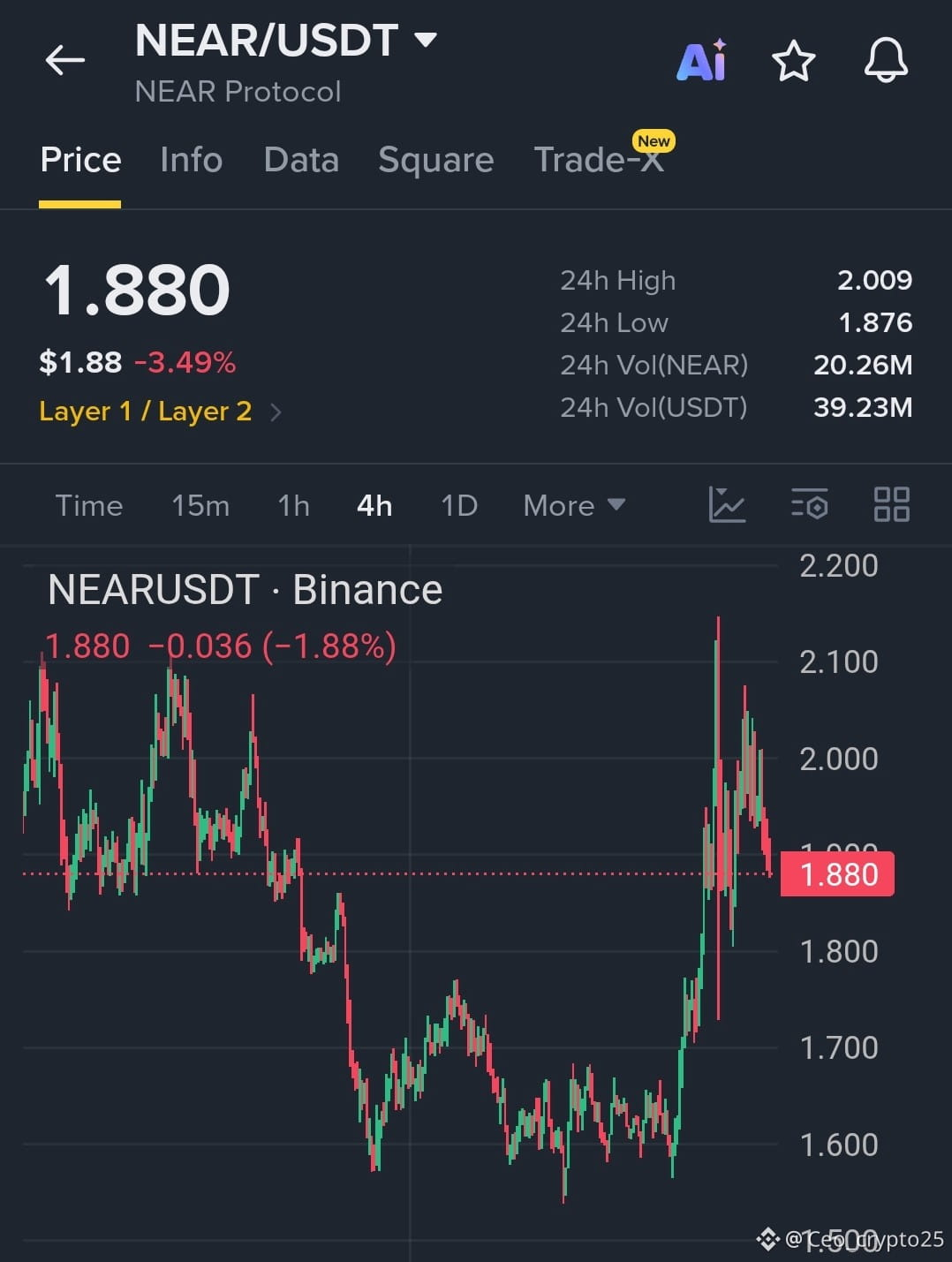This screenshot has width=952, height=1262.
Task: Select the 4h chart interval
Action: (x=374, y=505)
